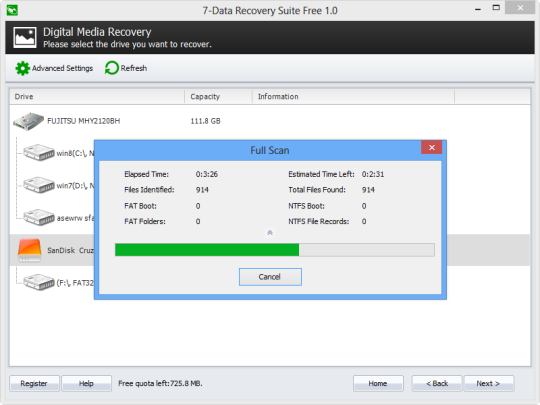Click the green Refresh arrow icon
540x405 pixels.
point(112,68)
